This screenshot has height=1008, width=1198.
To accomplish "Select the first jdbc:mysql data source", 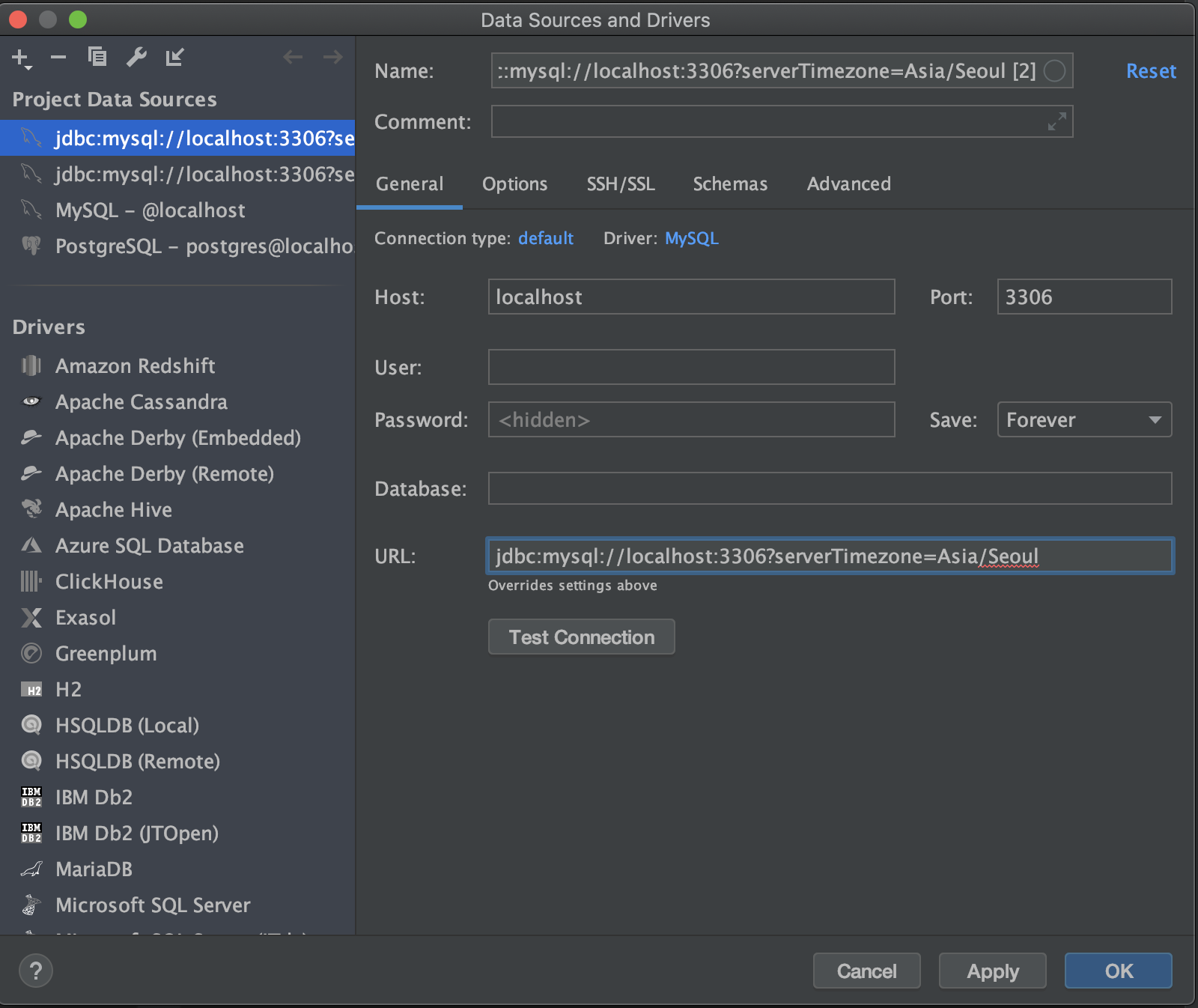I will pyautogui.click(x=177, y=138).
